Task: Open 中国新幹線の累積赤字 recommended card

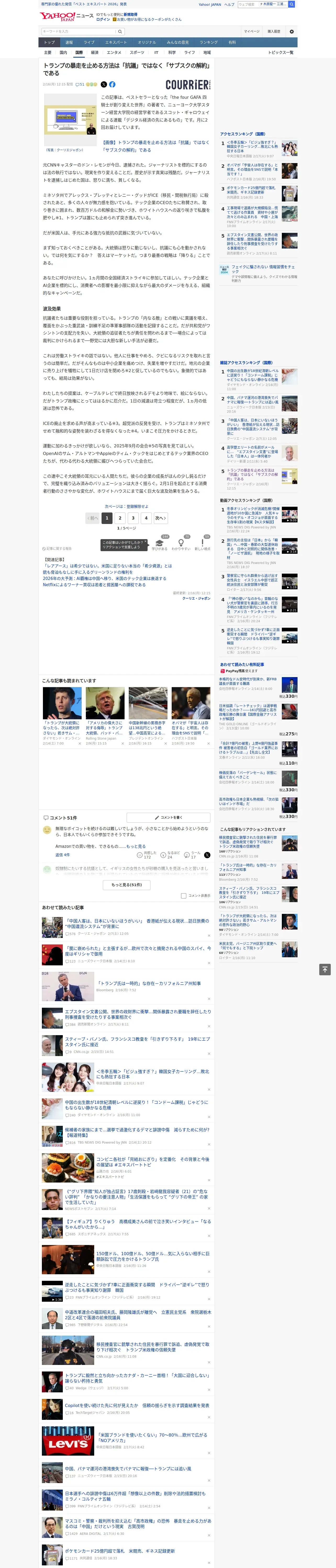Action: 148,716
